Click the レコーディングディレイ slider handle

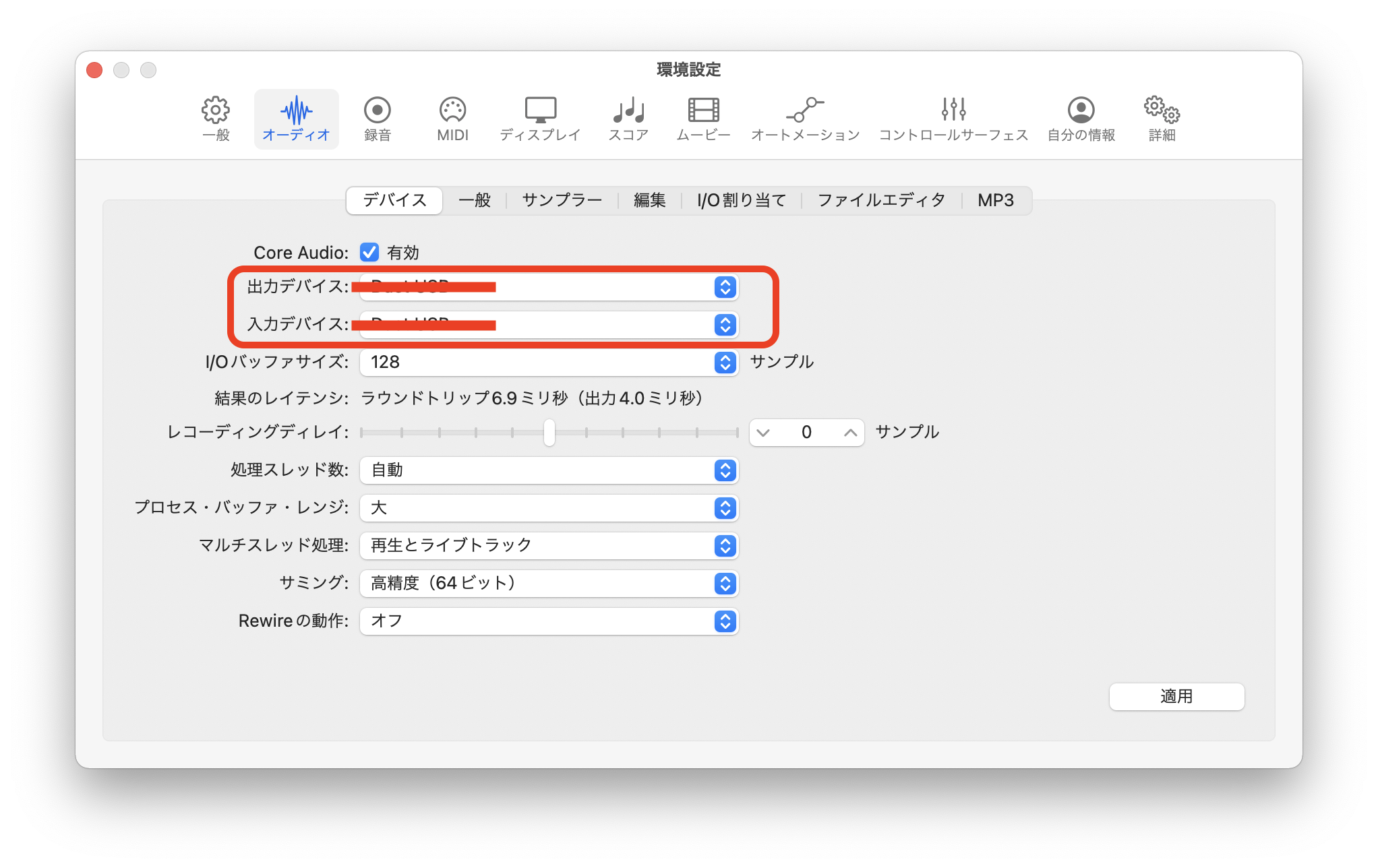pyautogui.click(x=549, y=433)
